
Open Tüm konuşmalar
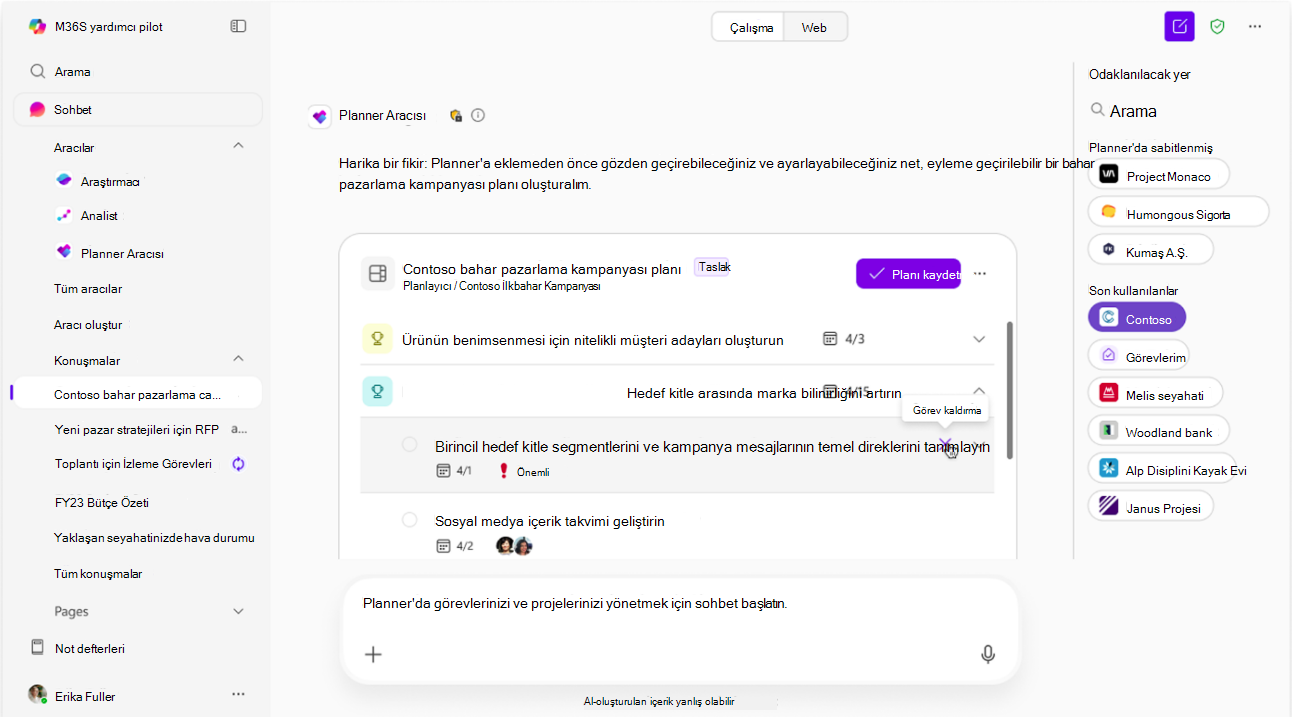coord(98,574)
